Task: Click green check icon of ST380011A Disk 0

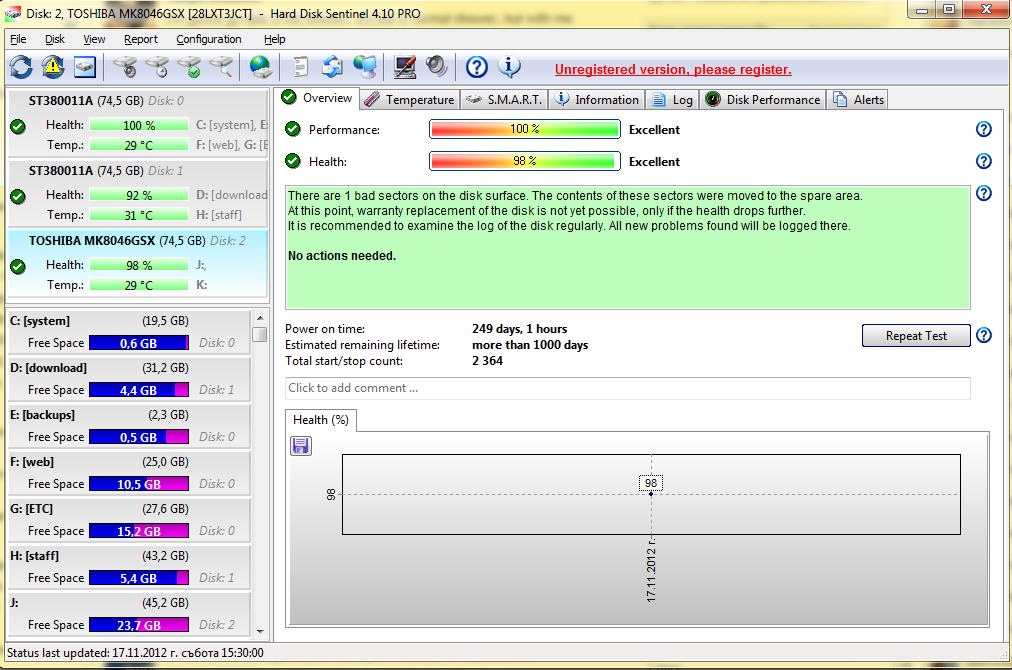Action: click(x=18, y=127)
